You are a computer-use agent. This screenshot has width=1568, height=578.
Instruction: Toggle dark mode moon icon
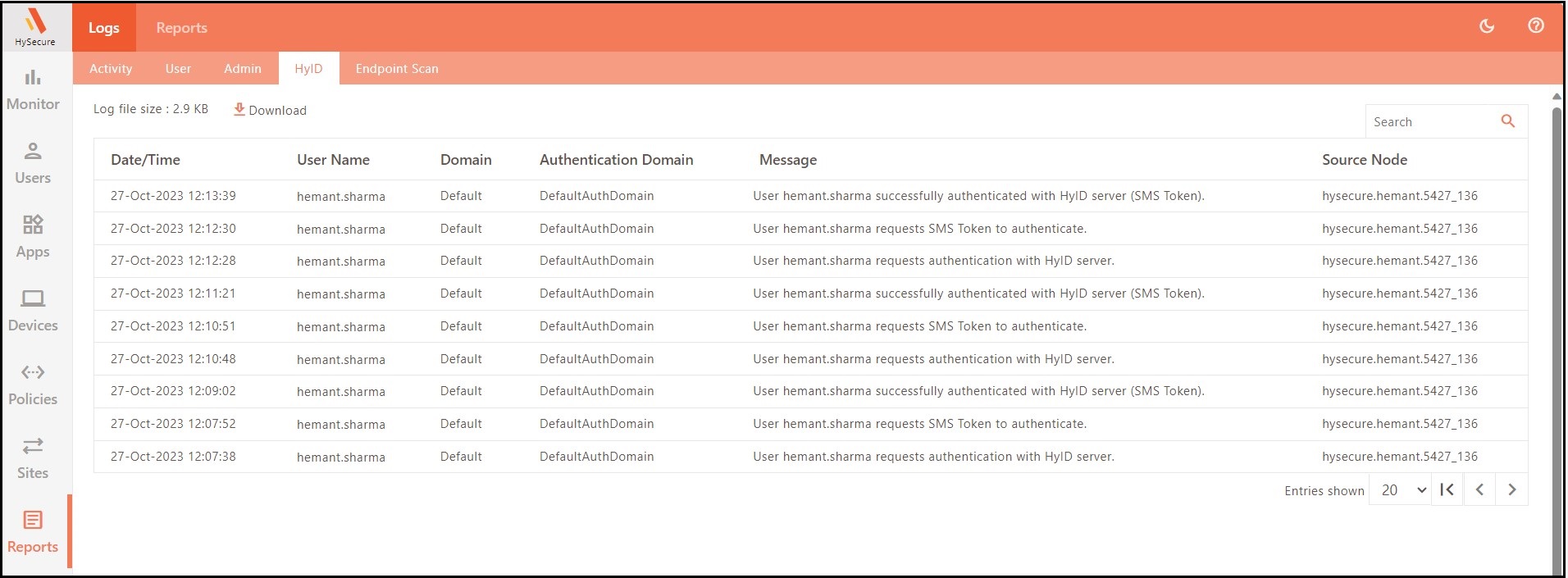(x=1487, y=26)
